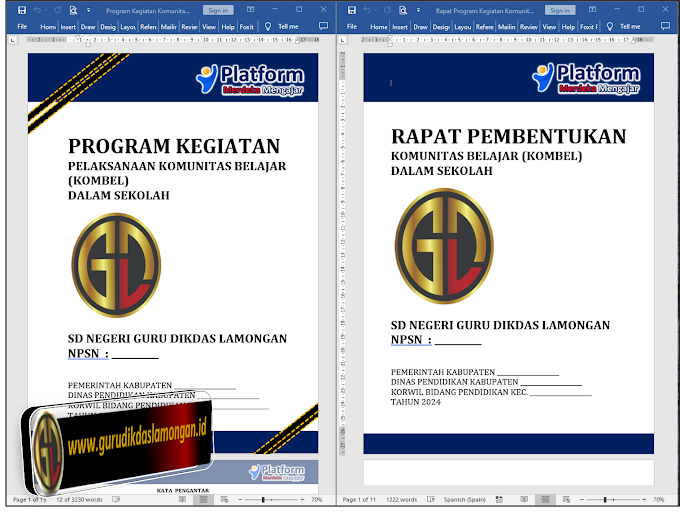The width and height of the screenshot is (680, 521).
Task: Switch to the Insert tab in right window
Action: point(400,27)
